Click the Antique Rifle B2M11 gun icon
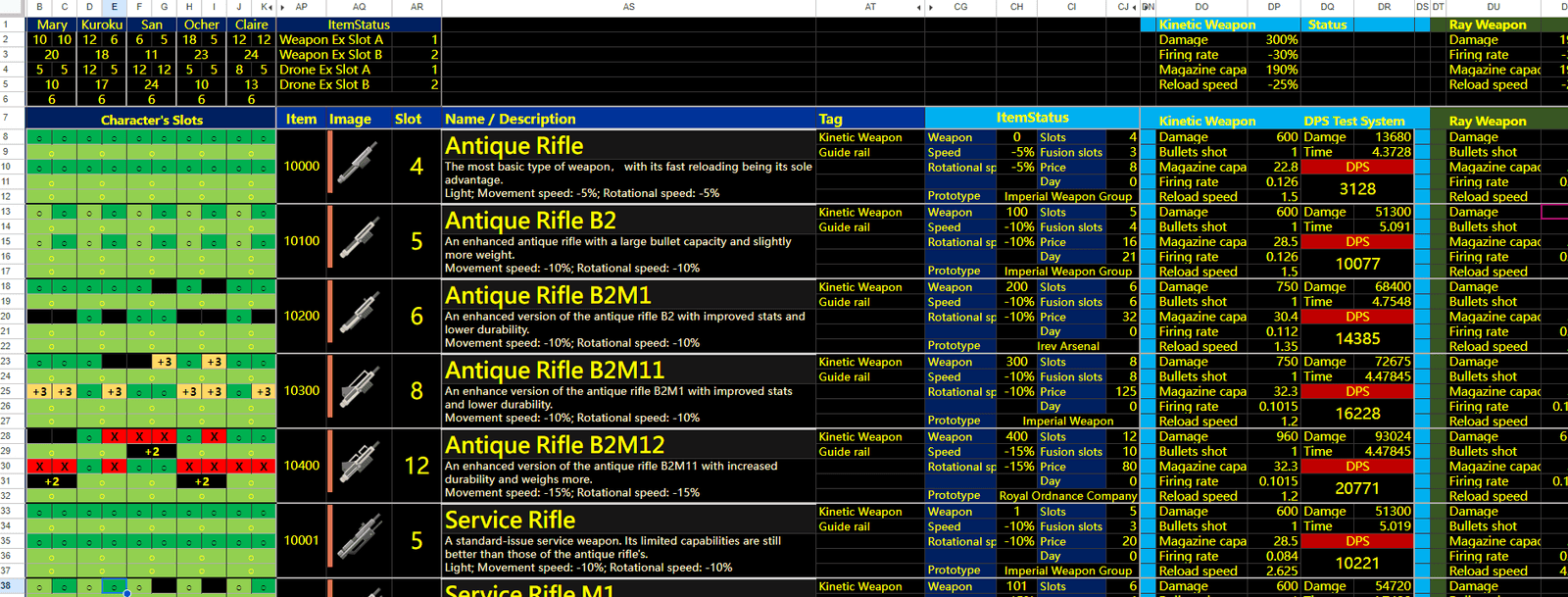This screenshot has width=1568, height=597. [358, 390]
